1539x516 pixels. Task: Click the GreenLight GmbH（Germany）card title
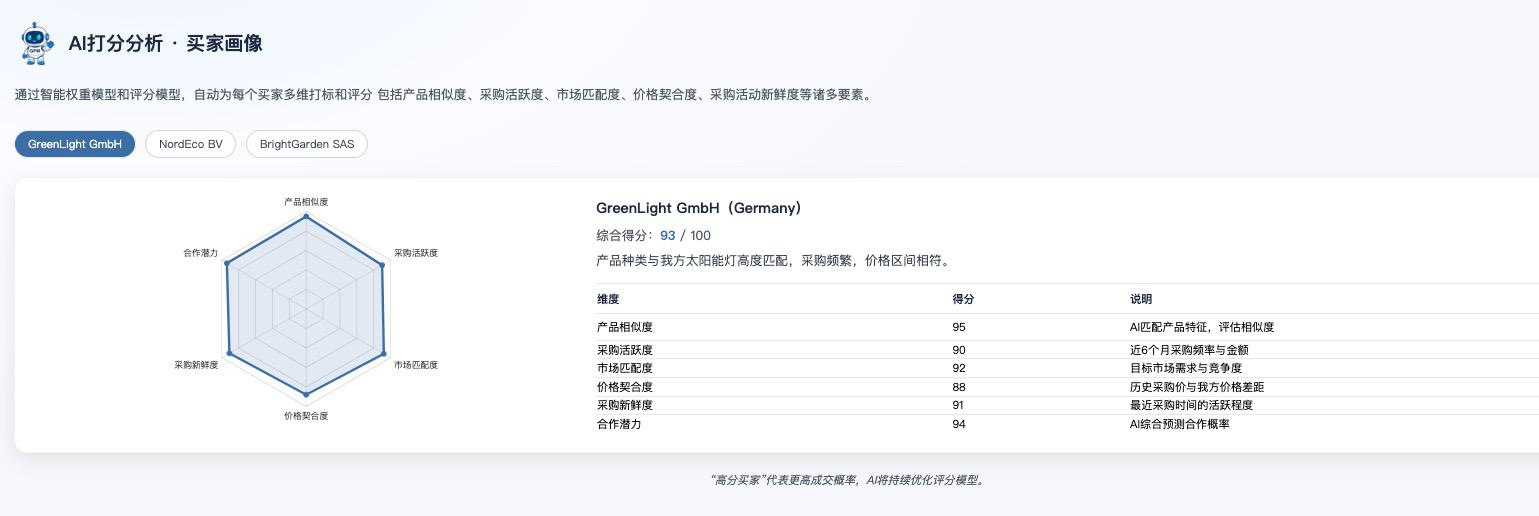698,208
